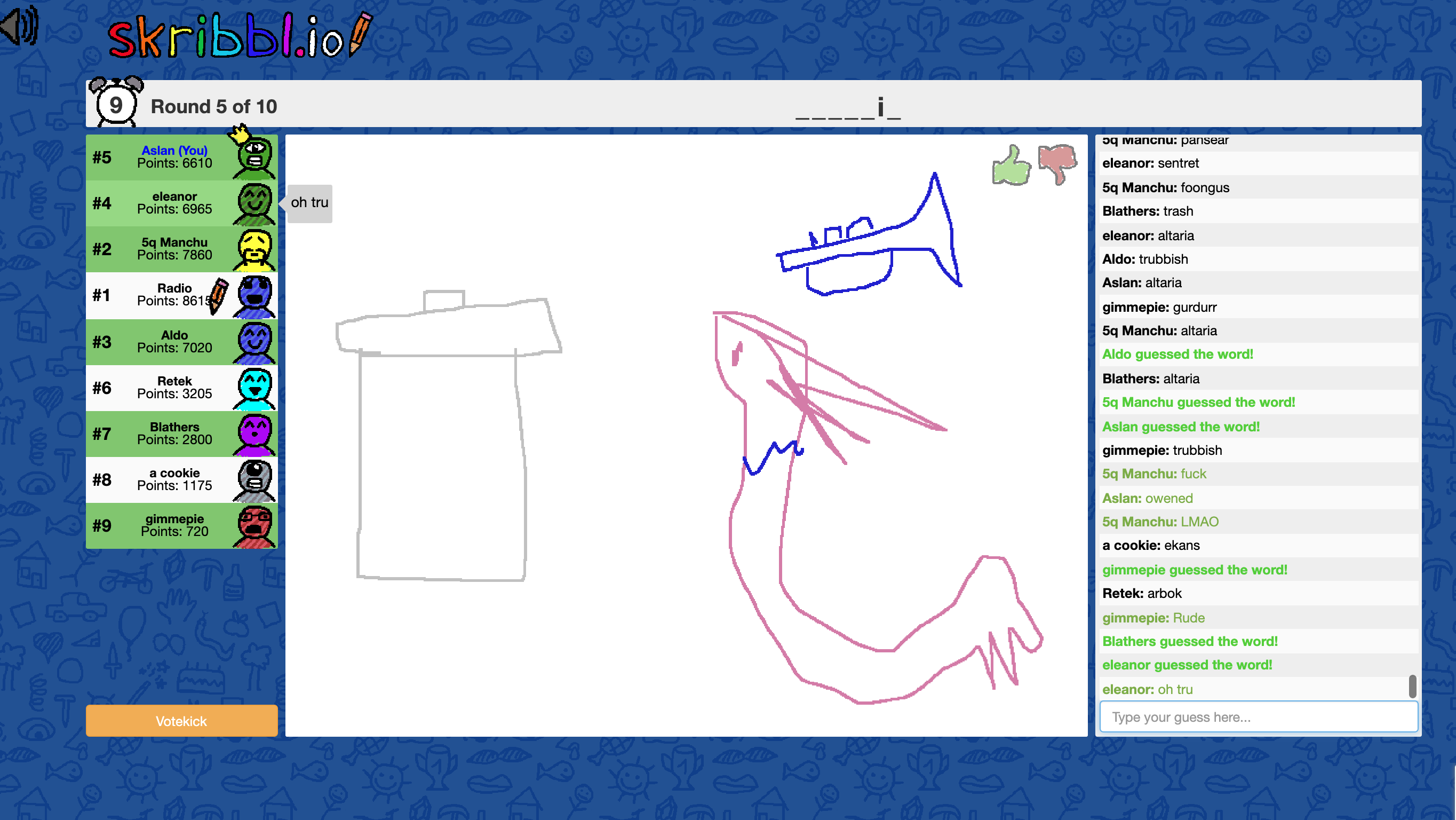Give the drawing a thumbs up
This screenshot has height=820, width=1456.
(1012, 165)
